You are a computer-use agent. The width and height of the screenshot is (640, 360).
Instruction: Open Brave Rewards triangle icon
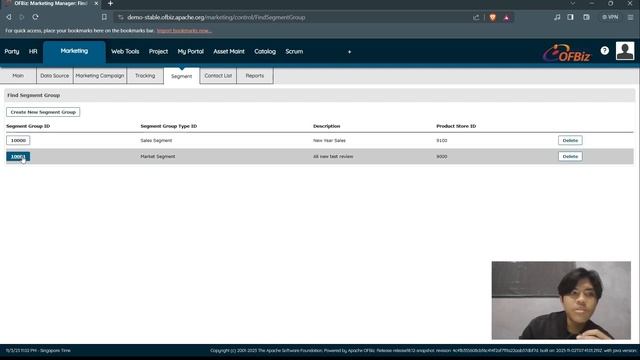click(506, 17)
